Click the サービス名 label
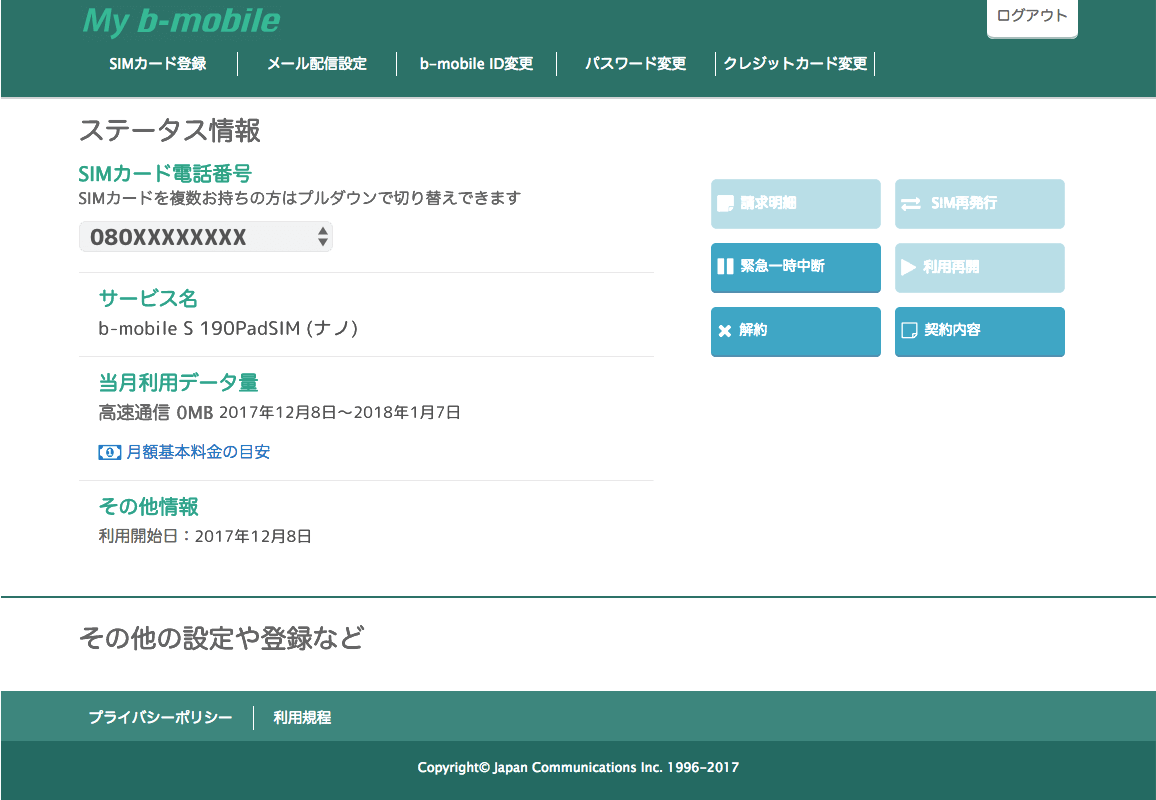The height and width of the screenshot is (800, 1156). pyautogui.click(x=148, y=299)
